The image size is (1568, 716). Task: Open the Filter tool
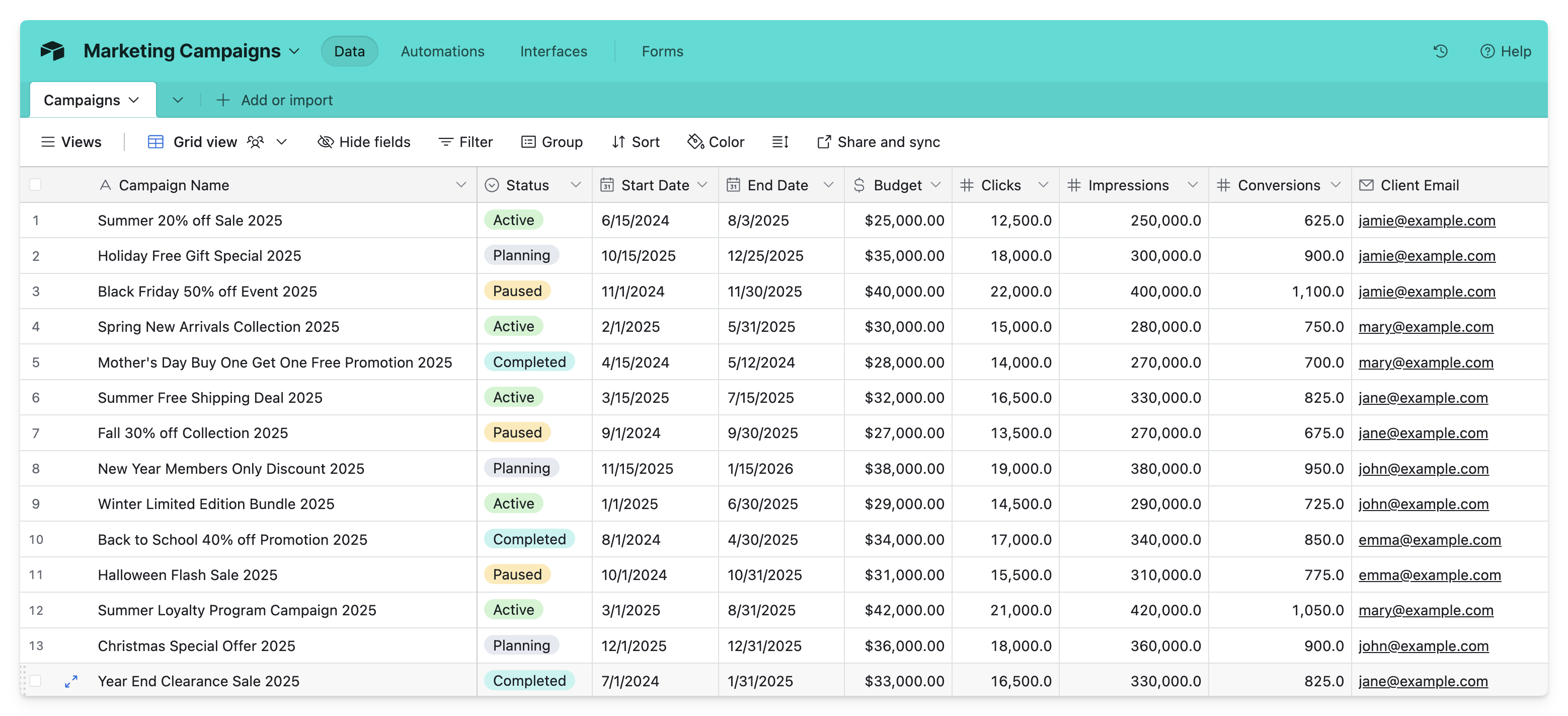point(465,142)
